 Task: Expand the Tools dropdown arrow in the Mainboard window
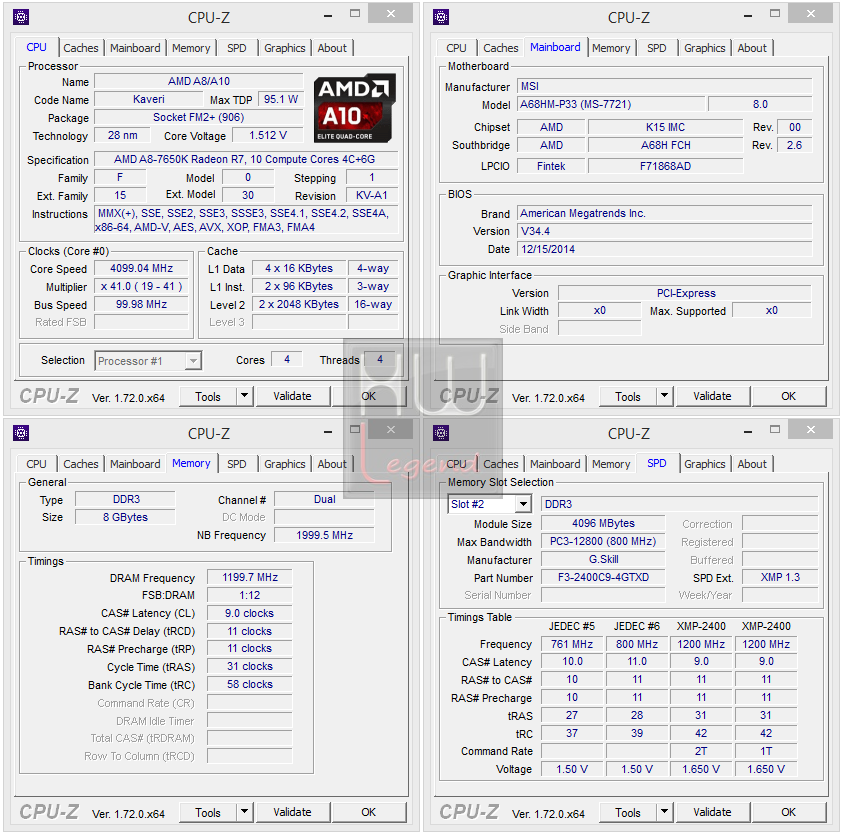tap(664, 396)
